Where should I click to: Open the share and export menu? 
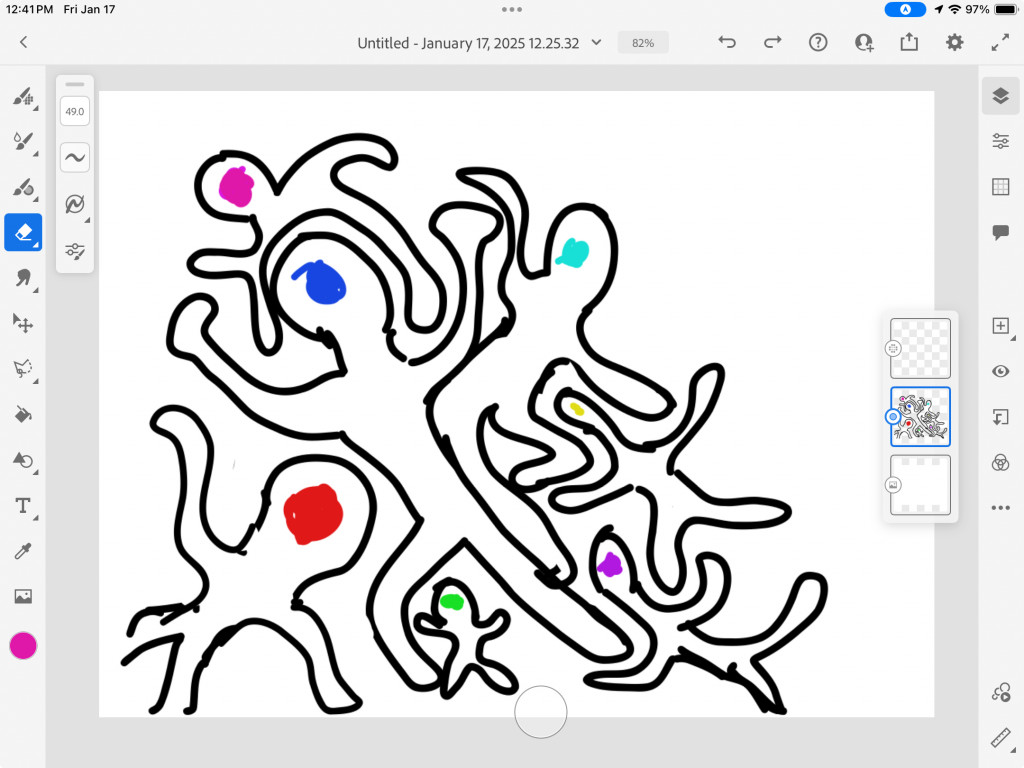point(909,42)
